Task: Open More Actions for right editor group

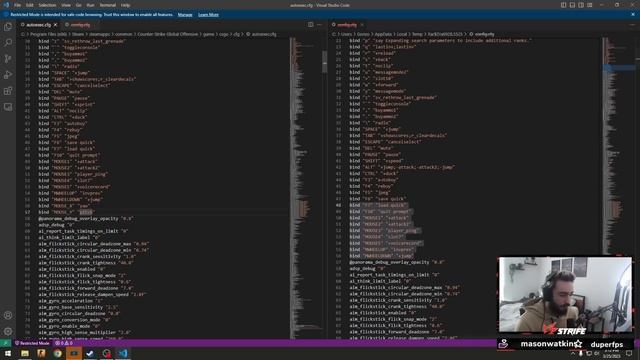Action: (632, 24)
